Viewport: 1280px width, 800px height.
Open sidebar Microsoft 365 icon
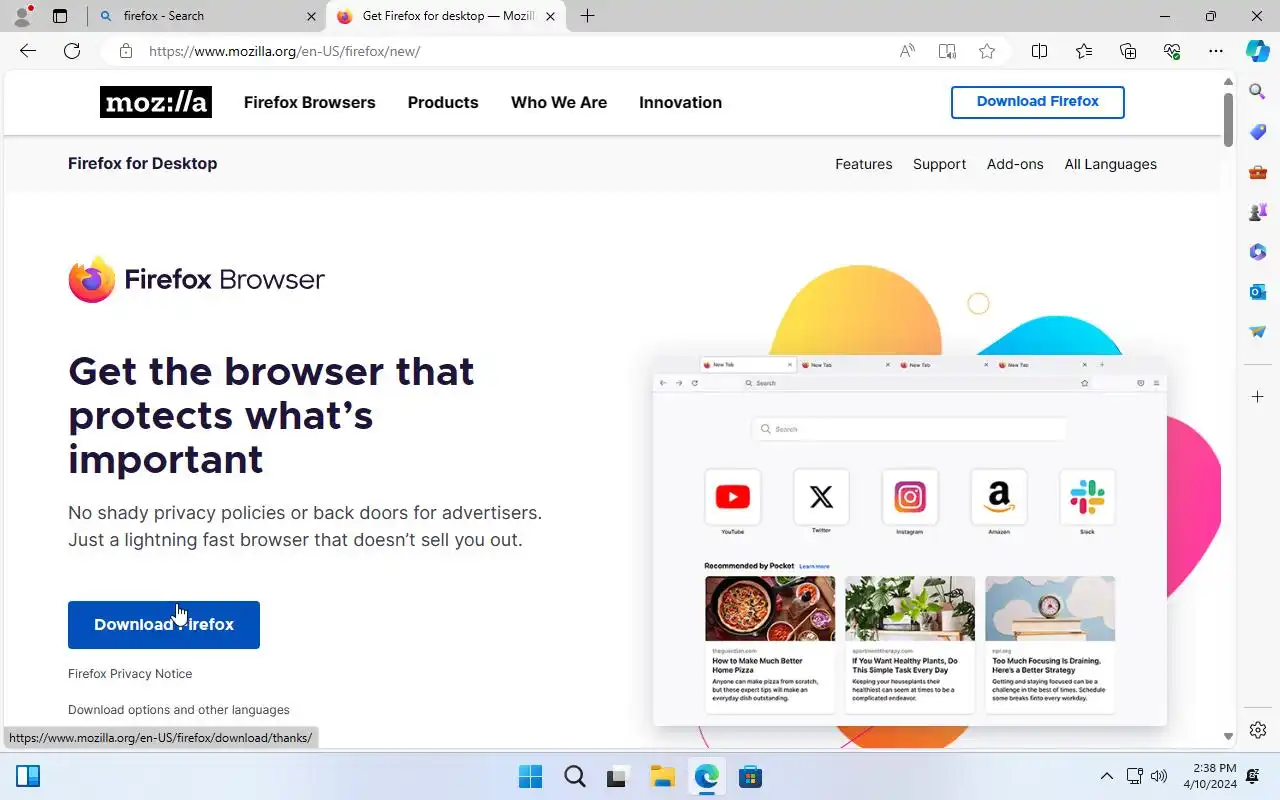pyautogui.click(x=1258, y=252)
